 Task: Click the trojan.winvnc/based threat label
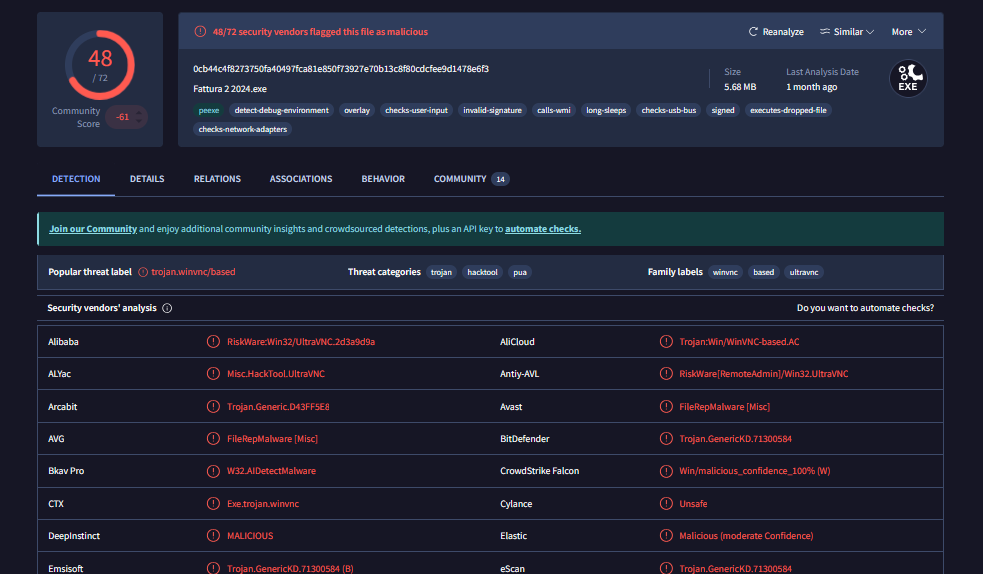pyautogui.click(x=193, y=272)
